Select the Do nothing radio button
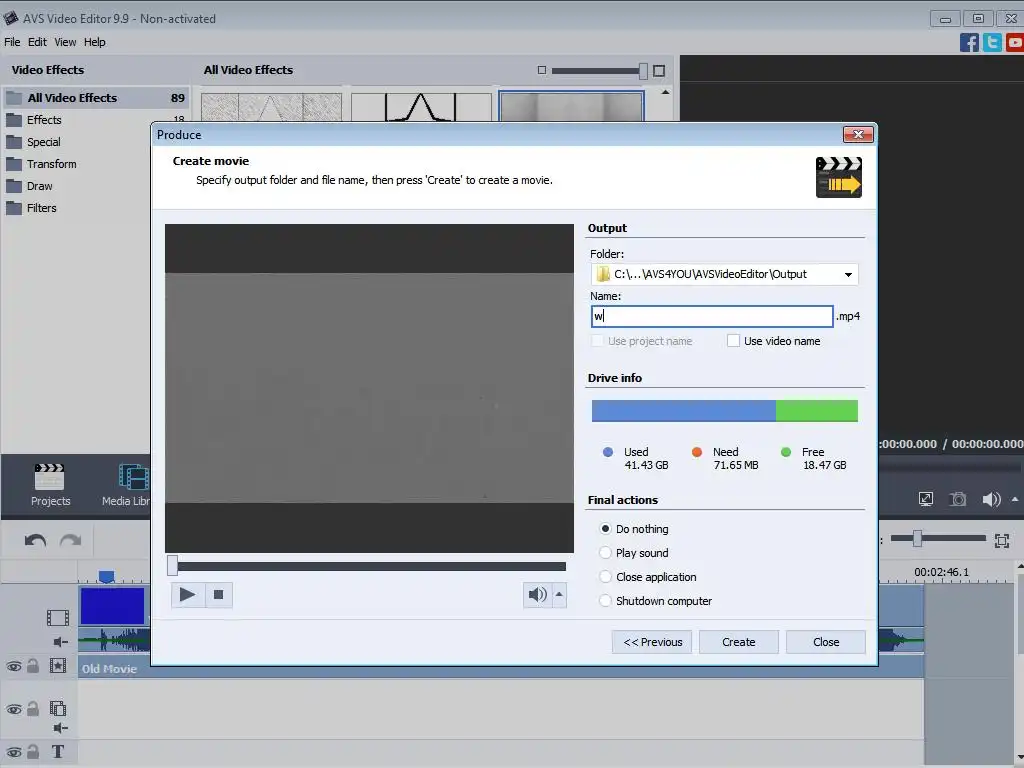 point(605,529)
